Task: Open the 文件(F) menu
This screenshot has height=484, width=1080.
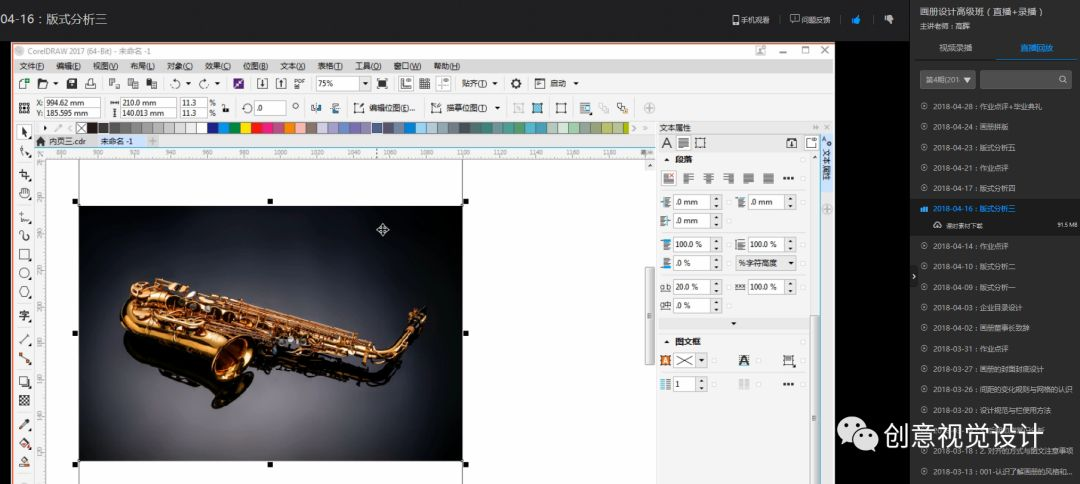Action: [32, 66]
